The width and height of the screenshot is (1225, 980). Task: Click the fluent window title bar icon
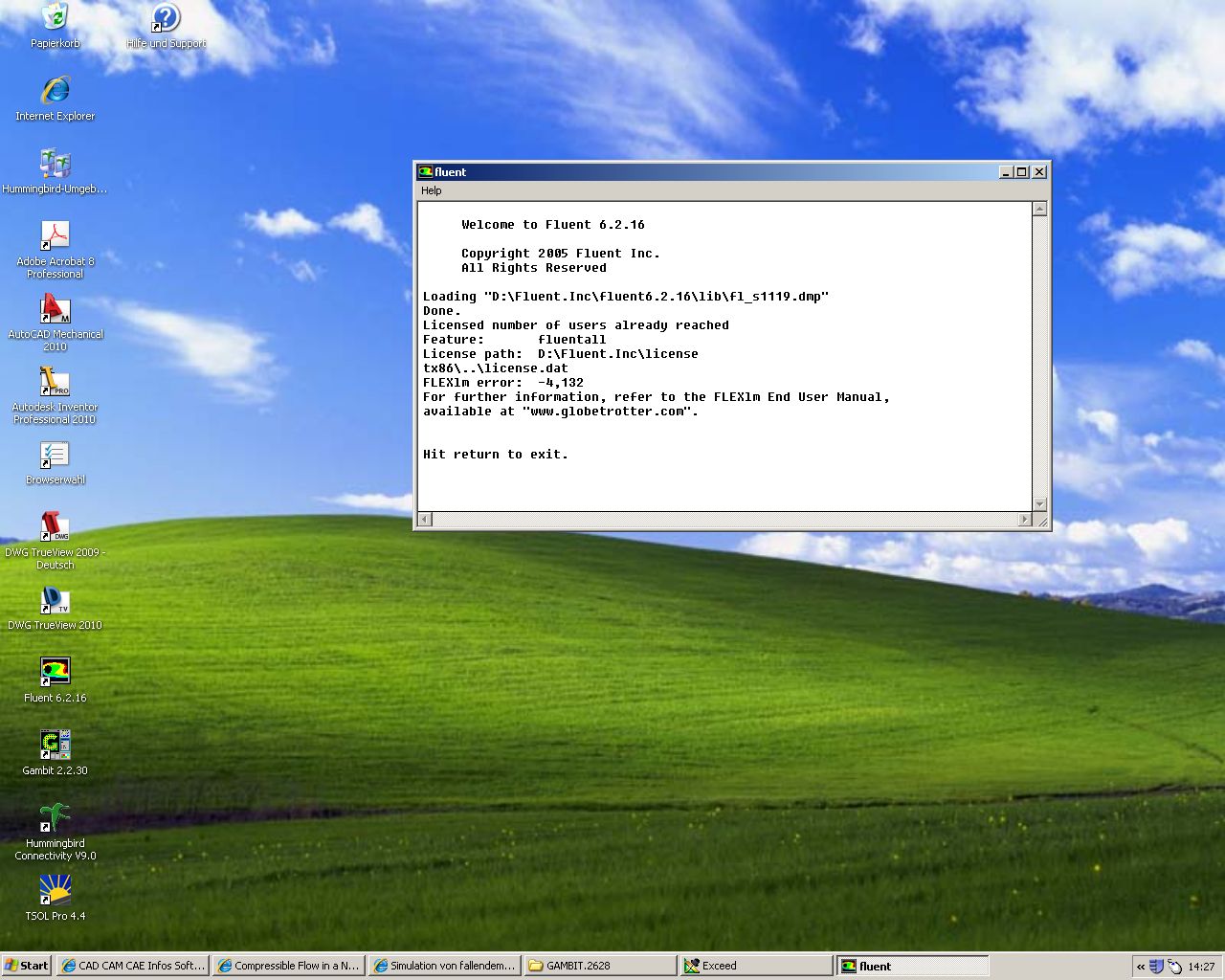click(x=425, y=172)
